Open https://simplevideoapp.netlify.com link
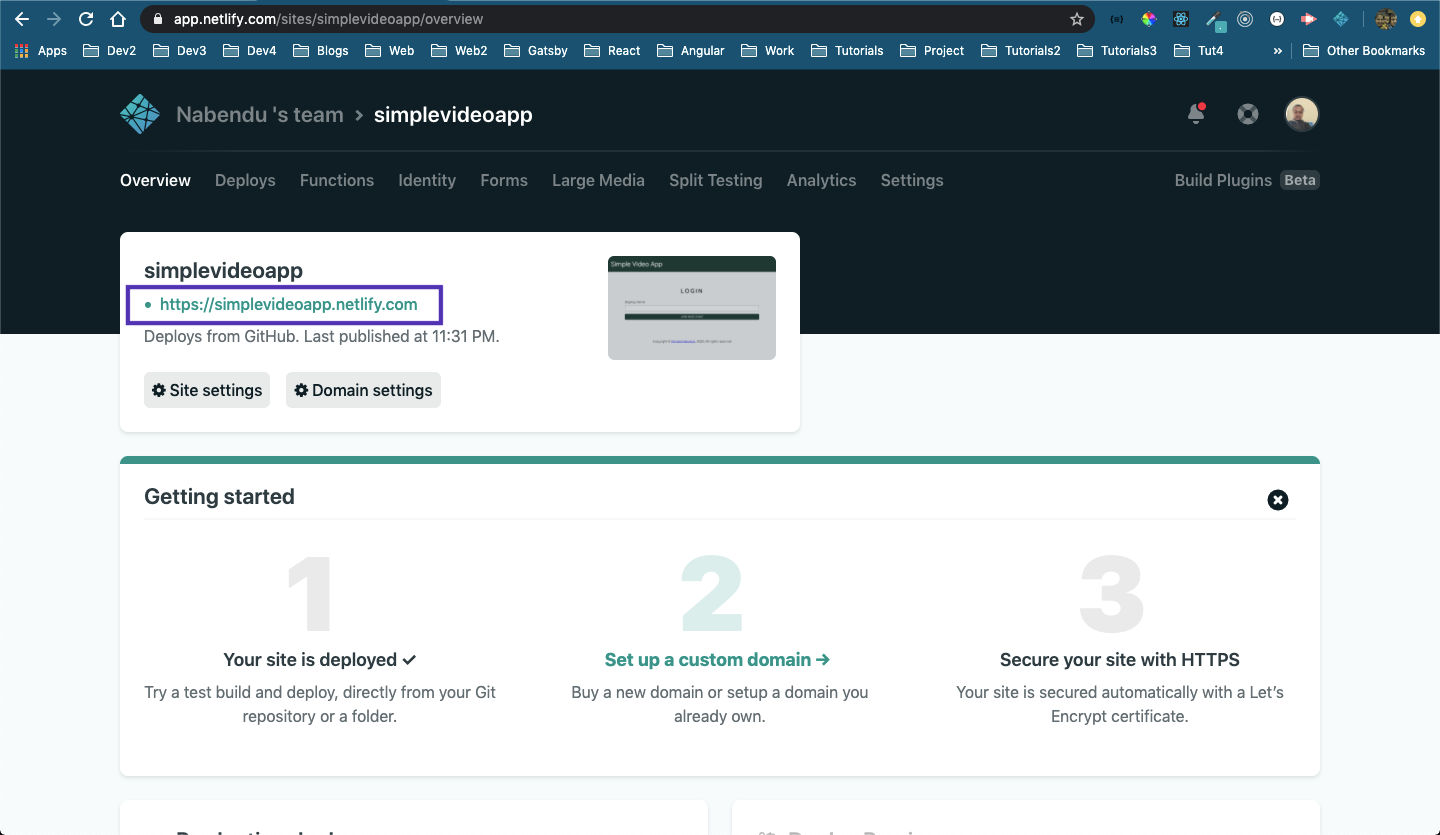The width and height of the screenshot is (1440, 835). pyautogui.click(x=289, y=304)
